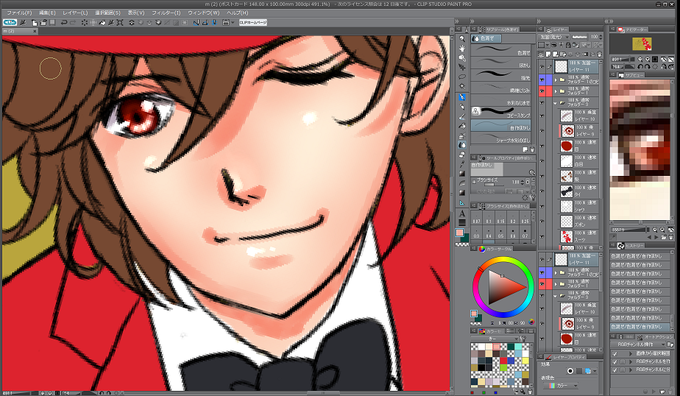
Task: Click the CLIPホームページ button
Action: point(253,22)
